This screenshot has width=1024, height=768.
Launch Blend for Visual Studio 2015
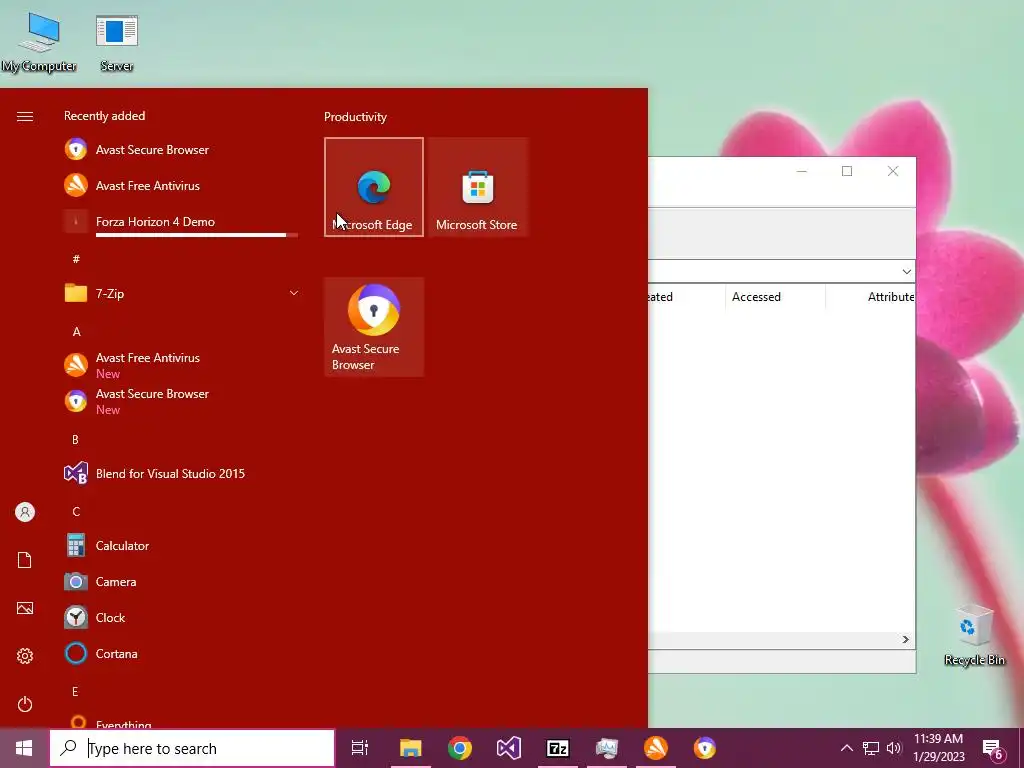[x=181, y=473]
